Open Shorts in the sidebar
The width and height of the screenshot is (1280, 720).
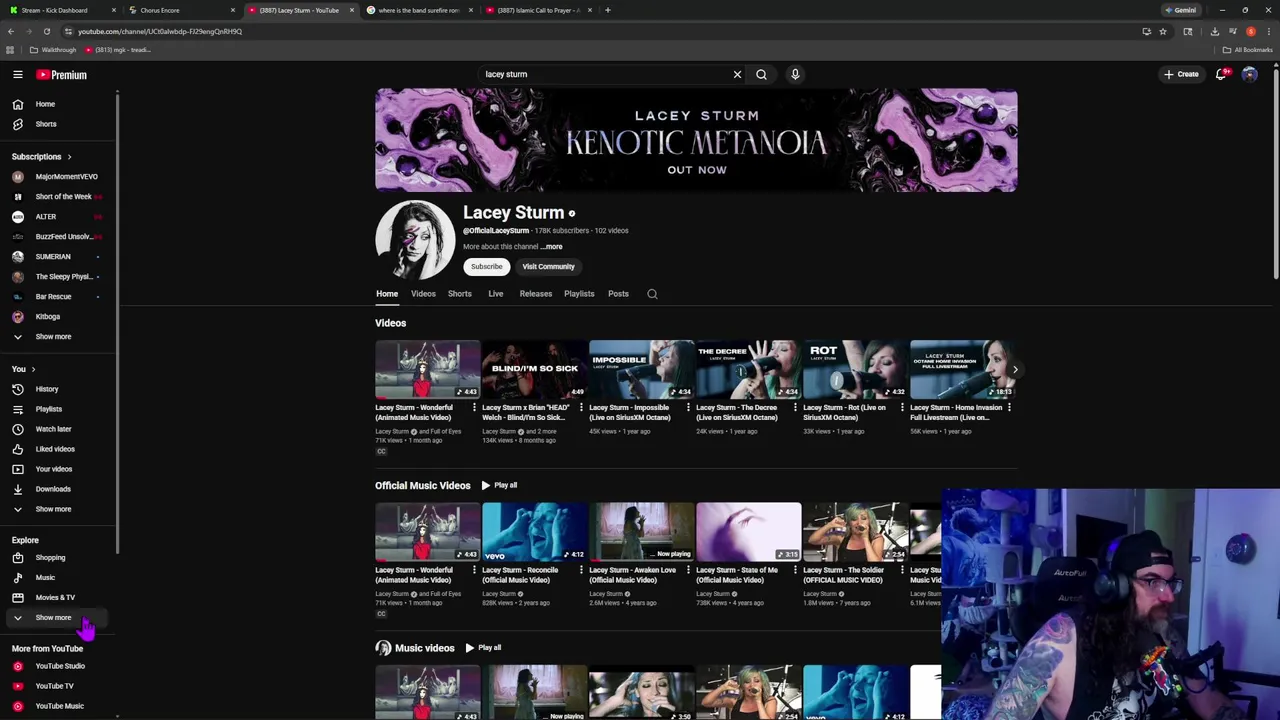pyautogui.click(x=58, y=124)
